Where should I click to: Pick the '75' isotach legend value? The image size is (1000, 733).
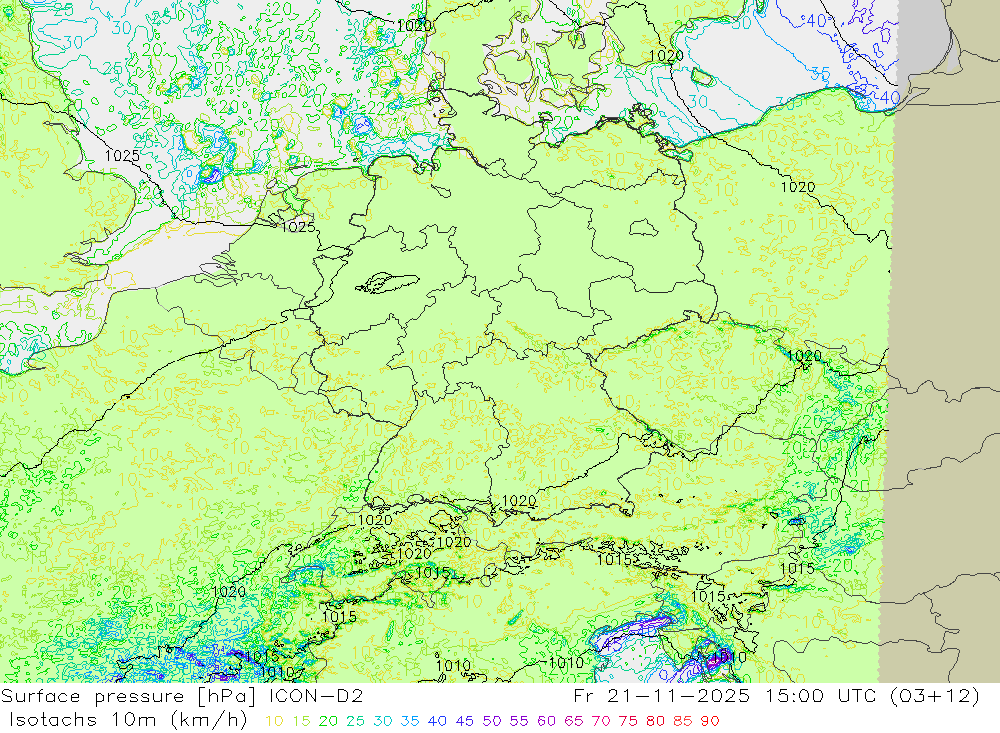[x=628, y=721]
